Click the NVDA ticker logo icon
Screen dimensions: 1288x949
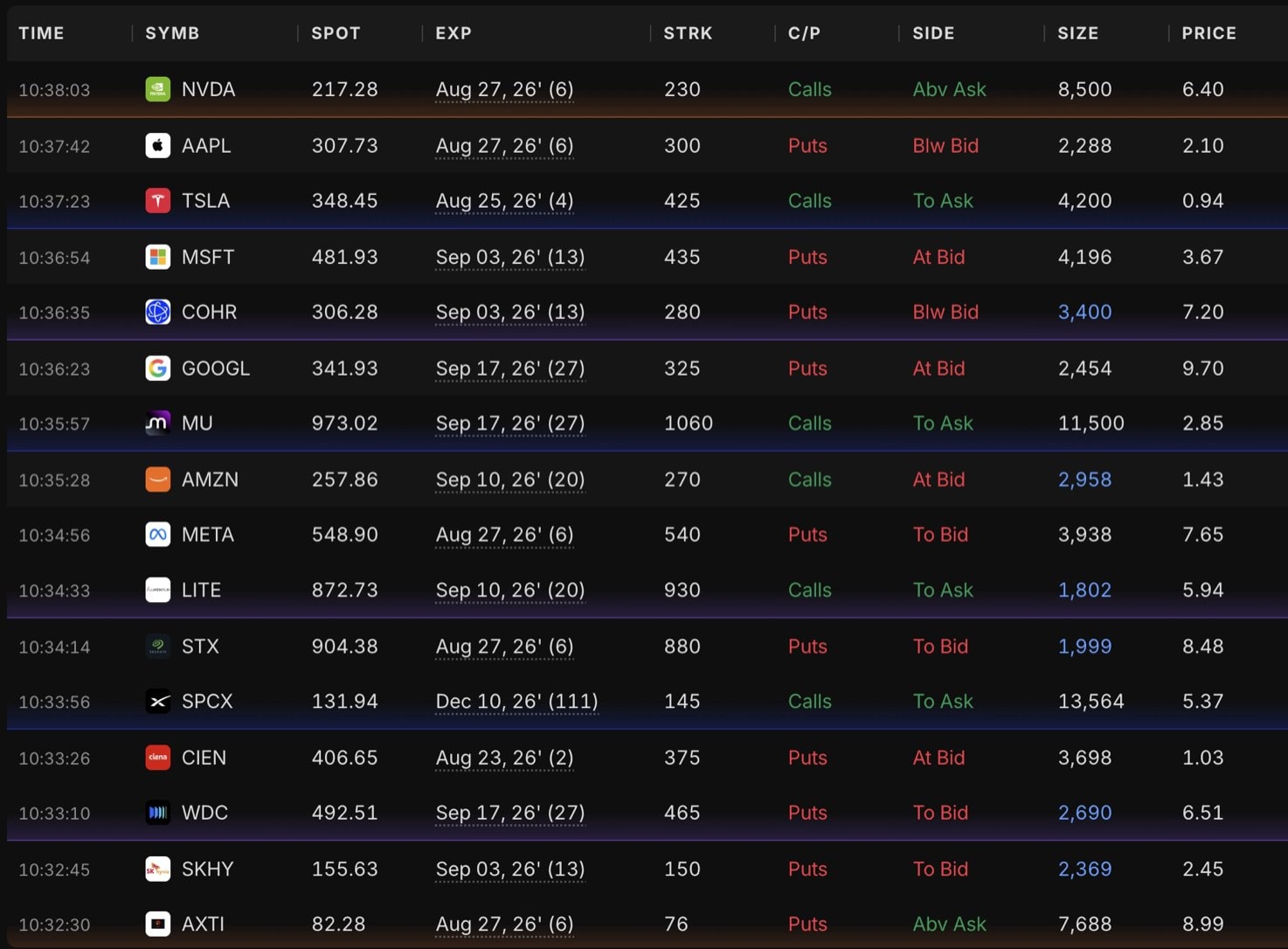(x=157, y=89)
